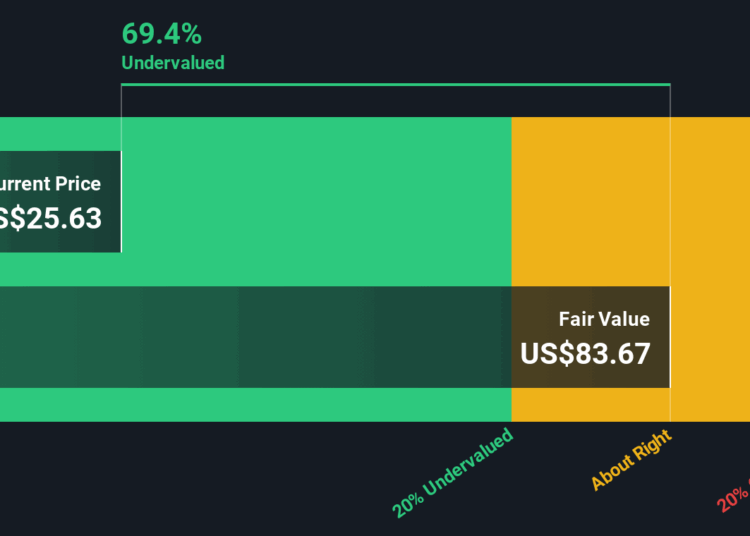The height and width of the screenshot is (536, 750).
Task: Click the dark fair value bar in green zone
Action: click(255, 337)
